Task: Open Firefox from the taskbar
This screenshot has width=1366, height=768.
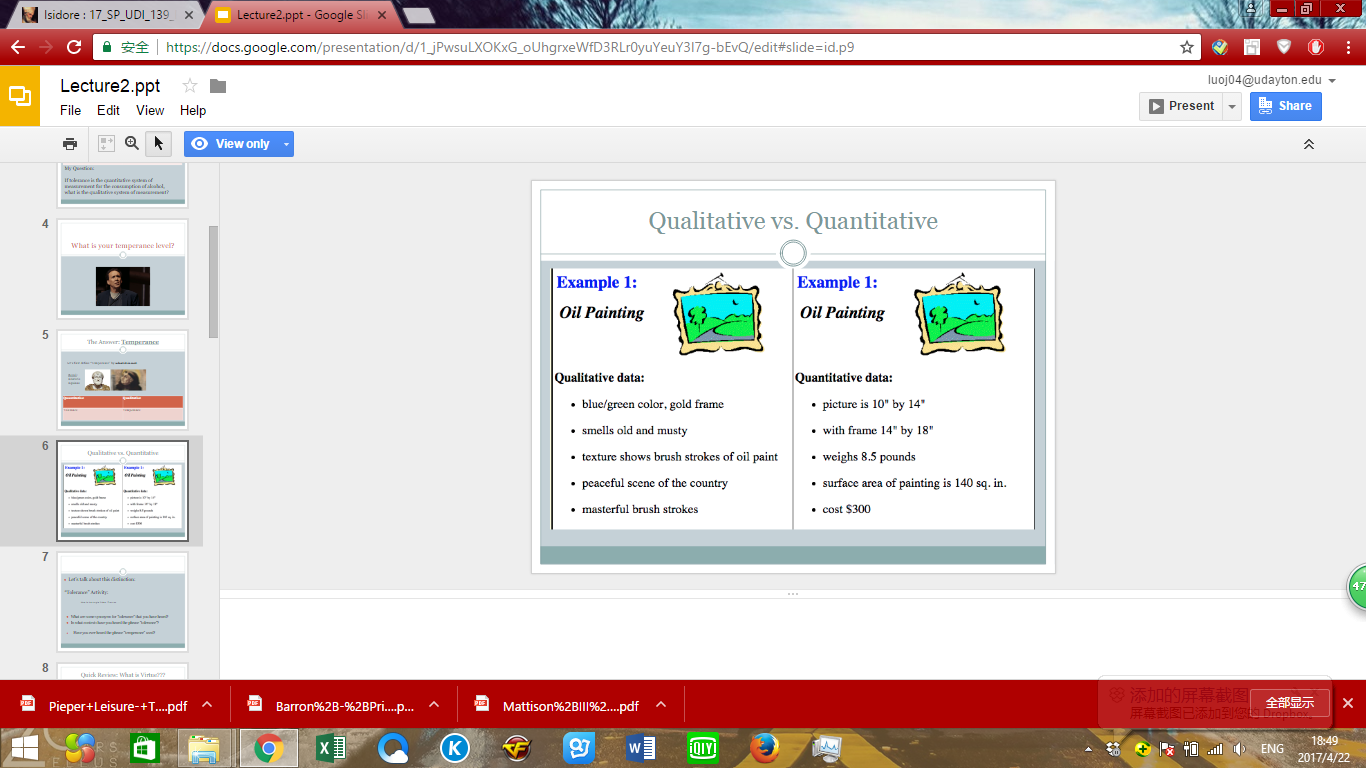Action: coord(765,747)
